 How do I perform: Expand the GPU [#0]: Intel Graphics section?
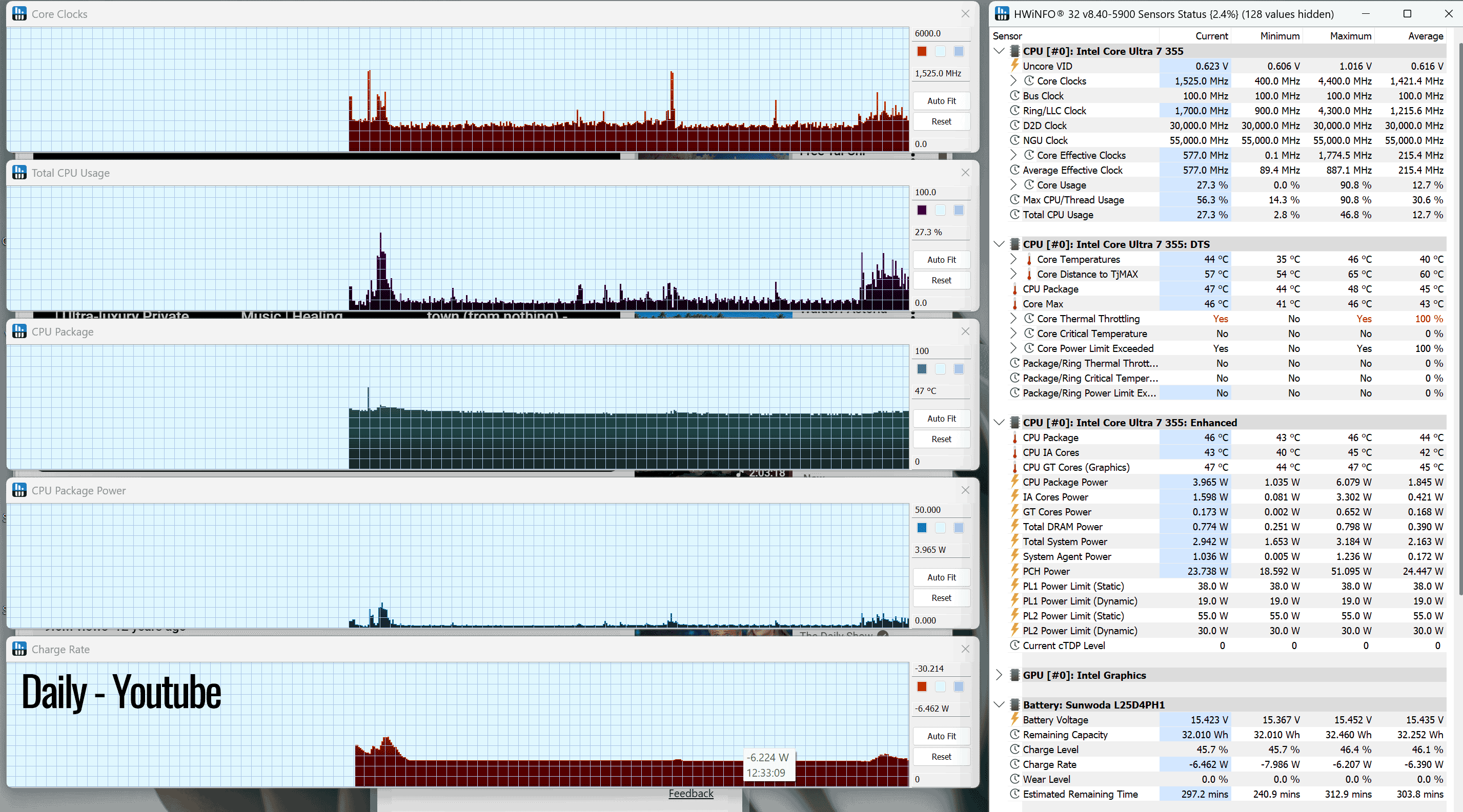[1000, 675]
